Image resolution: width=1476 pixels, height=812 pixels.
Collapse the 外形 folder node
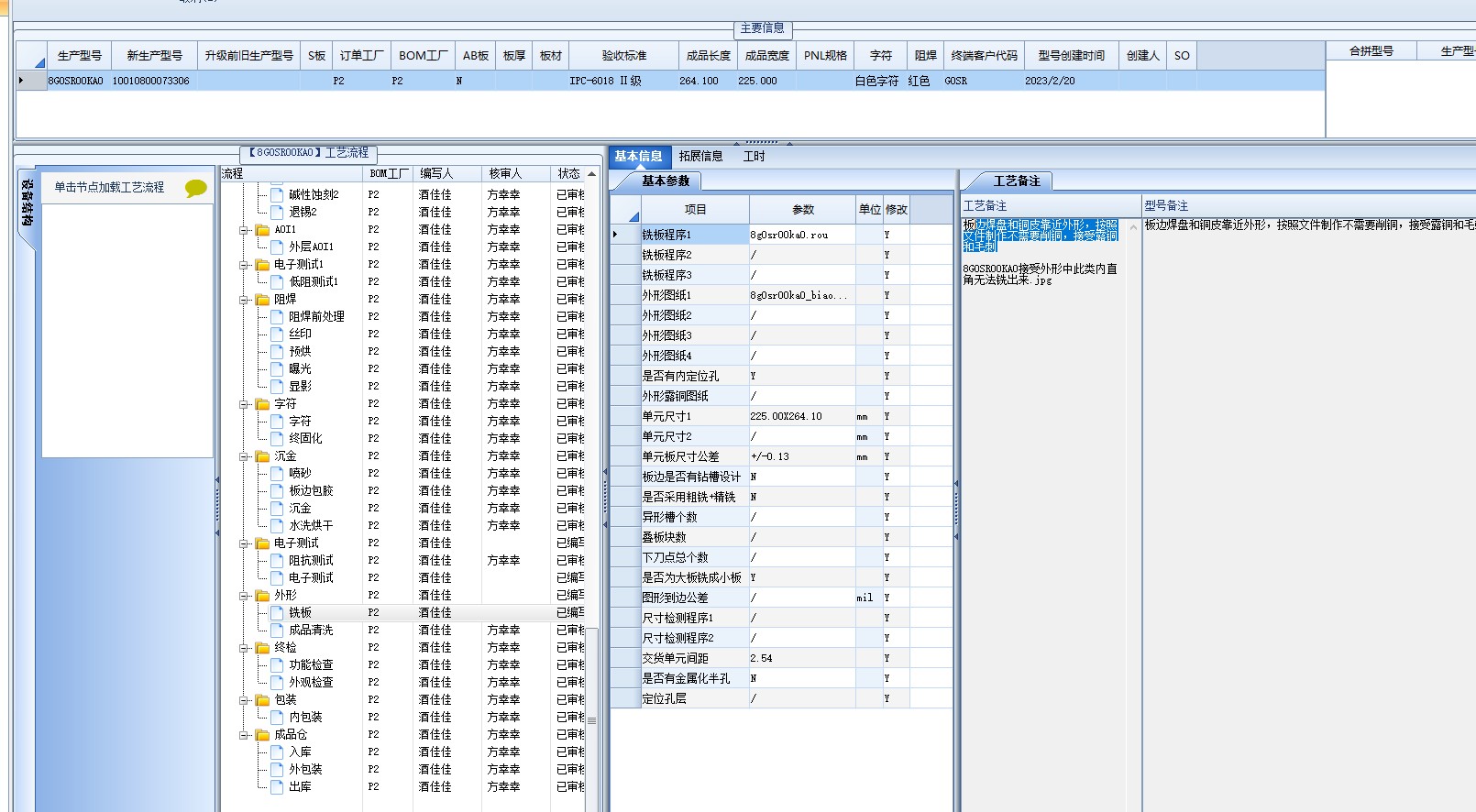coord(245,596)
